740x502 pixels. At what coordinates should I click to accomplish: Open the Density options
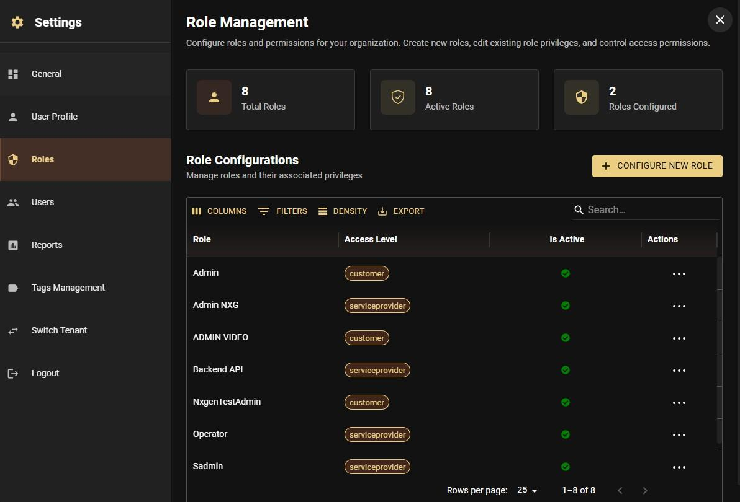coord(342,211)
